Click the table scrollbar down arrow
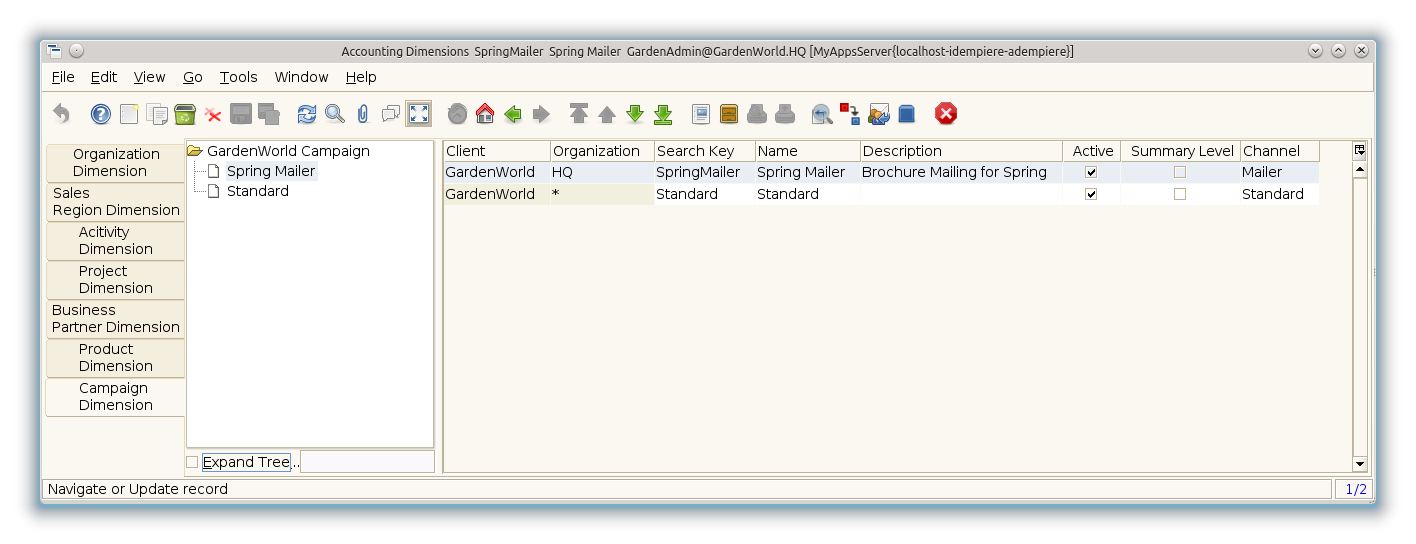 click(x=1359, y=464)
